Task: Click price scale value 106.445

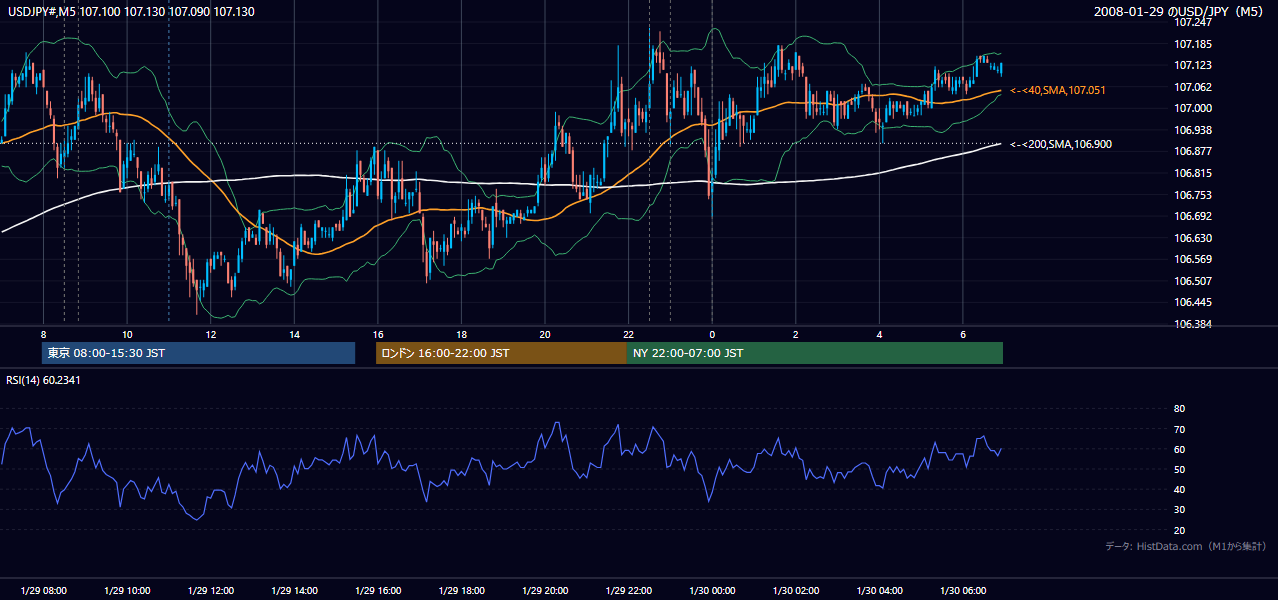Action: tap(1192, 302)
